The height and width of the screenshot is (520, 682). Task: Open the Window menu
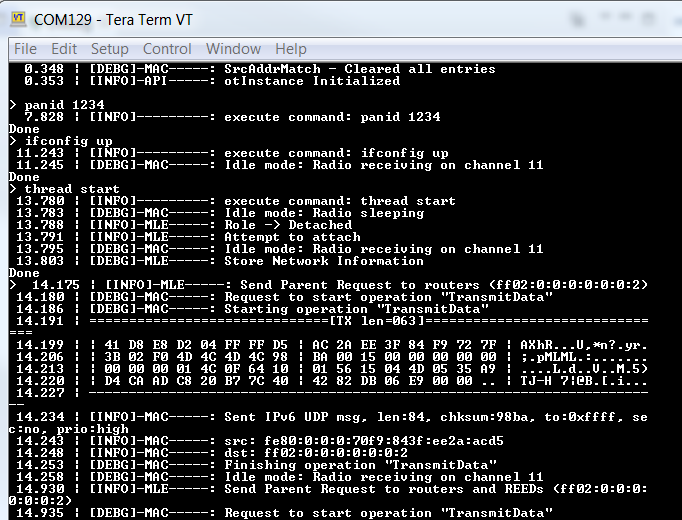tap(233, 49)
